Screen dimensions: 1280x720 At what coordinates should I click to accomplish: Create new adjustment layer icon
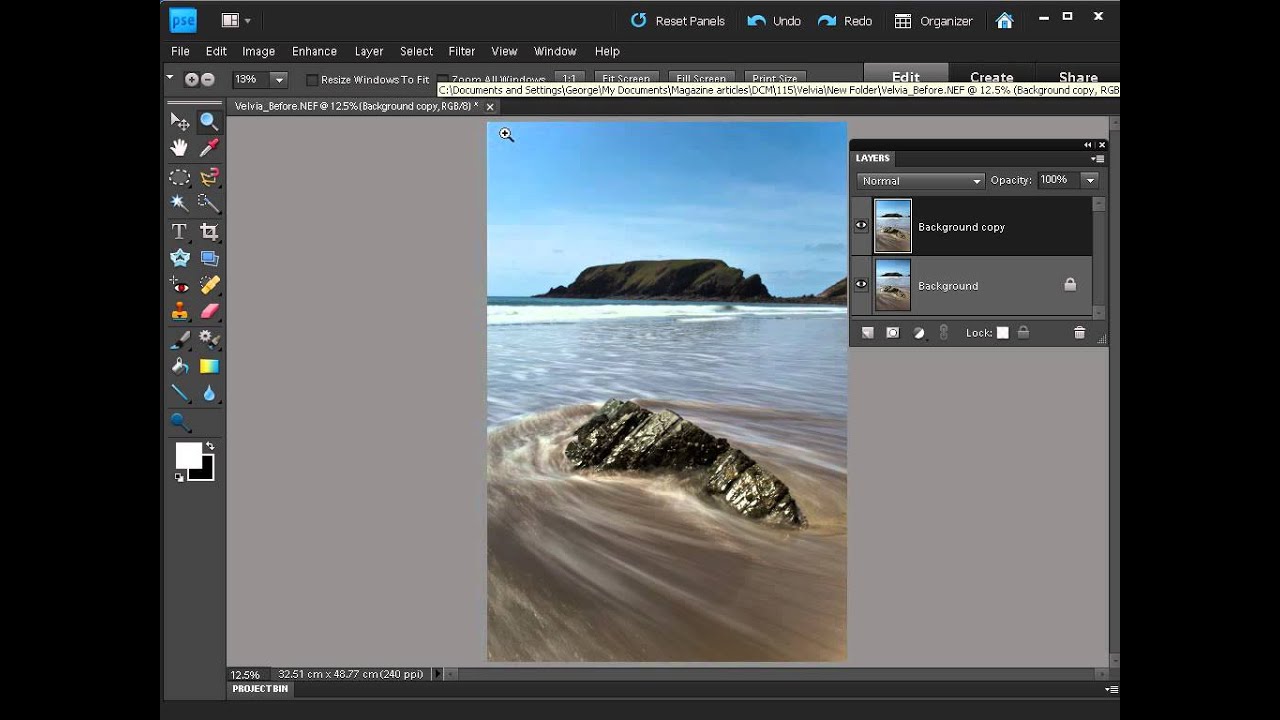(919, 333)
